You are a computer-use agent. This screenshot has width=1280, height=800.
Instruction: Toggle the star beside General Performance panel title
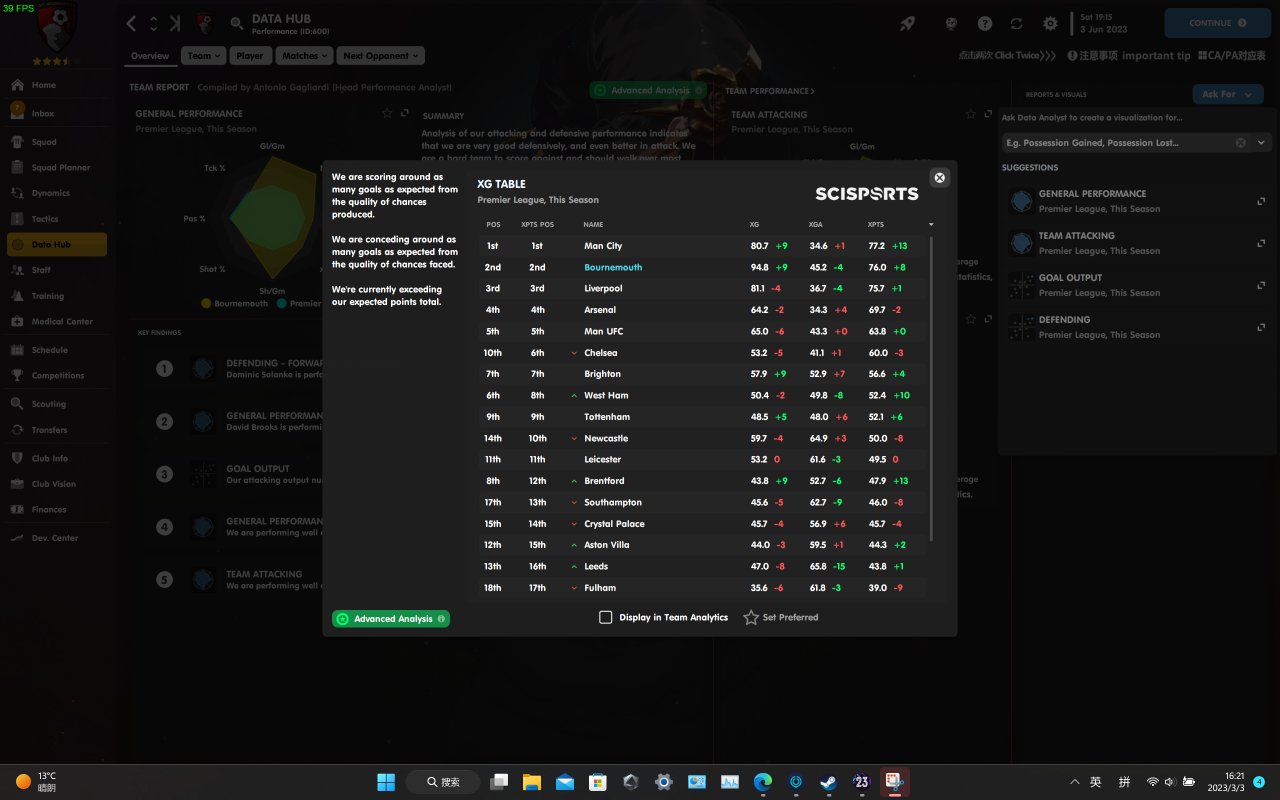coord(387,114)
